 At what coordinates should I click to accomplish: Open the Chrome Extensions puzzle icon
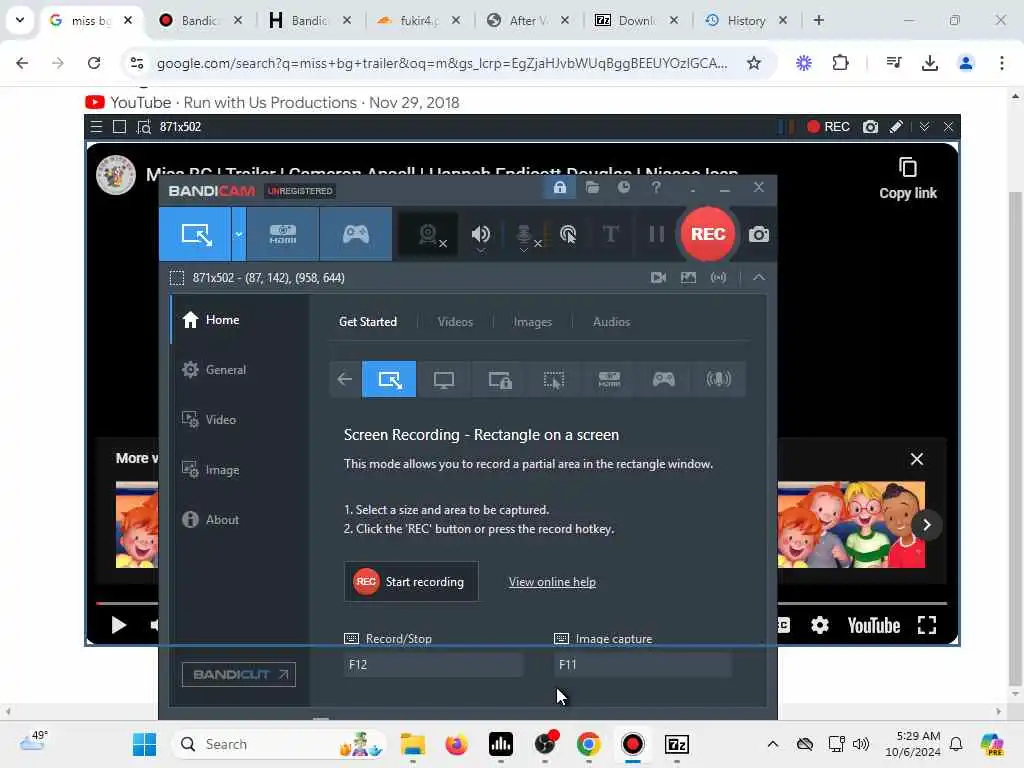coord(840,63)
